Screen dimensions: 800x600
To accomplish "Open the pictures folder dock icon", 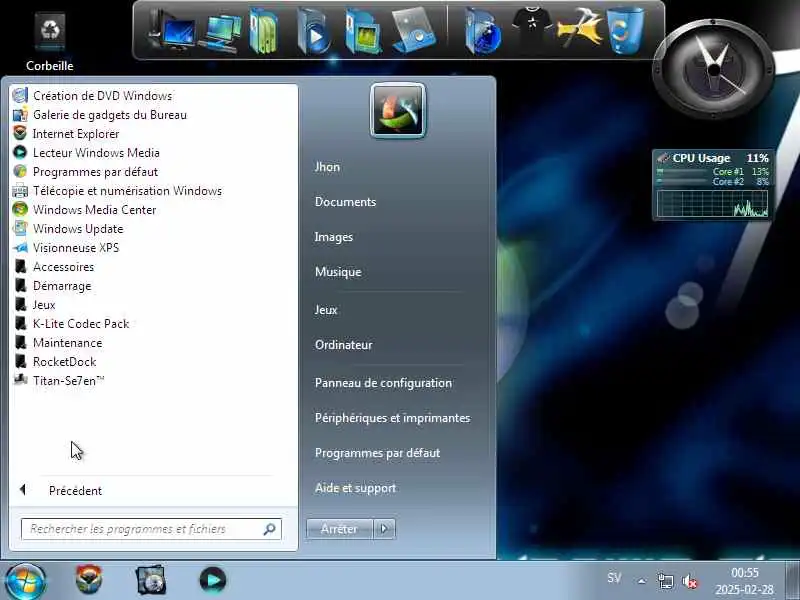I will (362, 31).
